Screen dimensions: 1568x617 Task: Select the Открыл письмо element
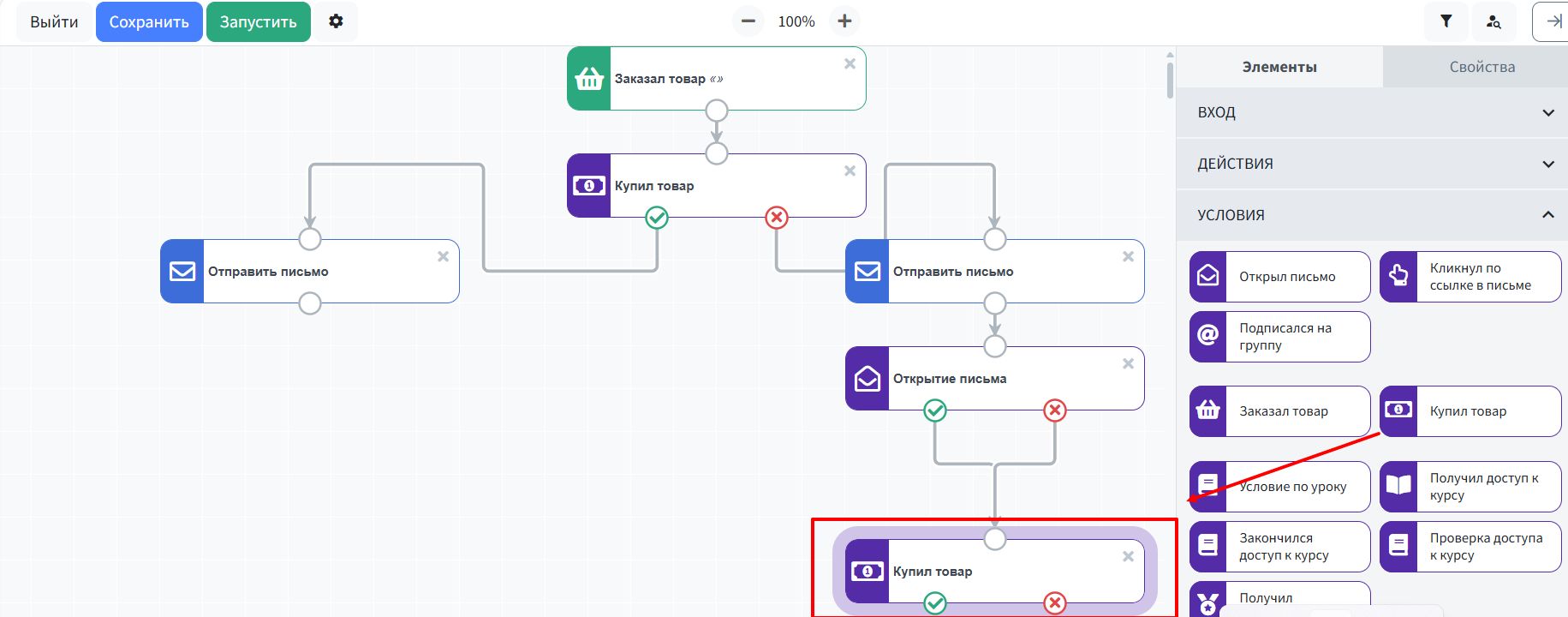(x=1279, y=277)
